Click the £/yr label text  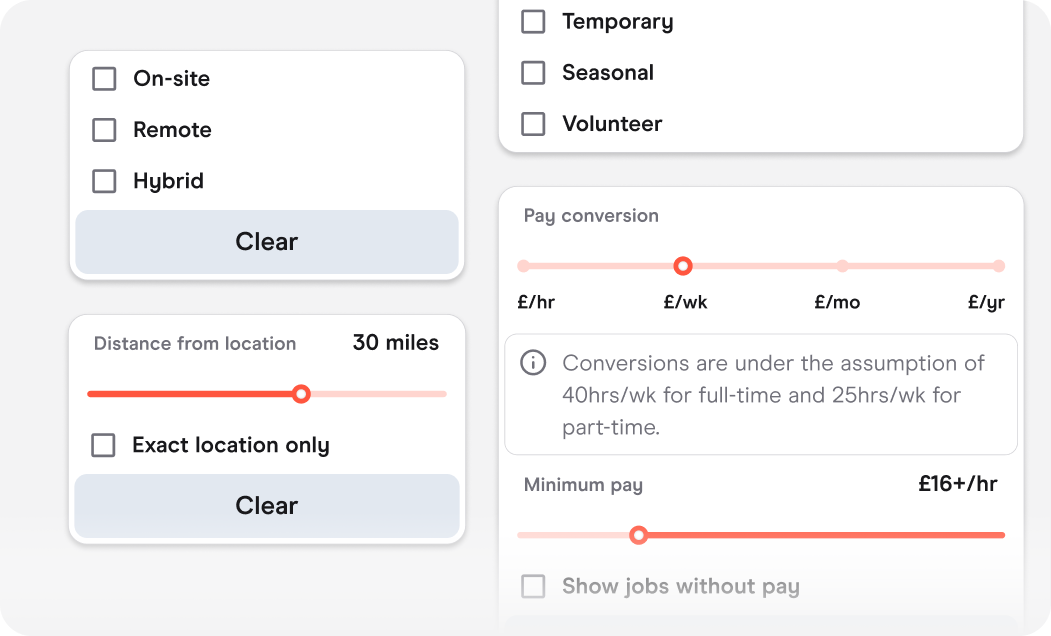tap(986, 302)
